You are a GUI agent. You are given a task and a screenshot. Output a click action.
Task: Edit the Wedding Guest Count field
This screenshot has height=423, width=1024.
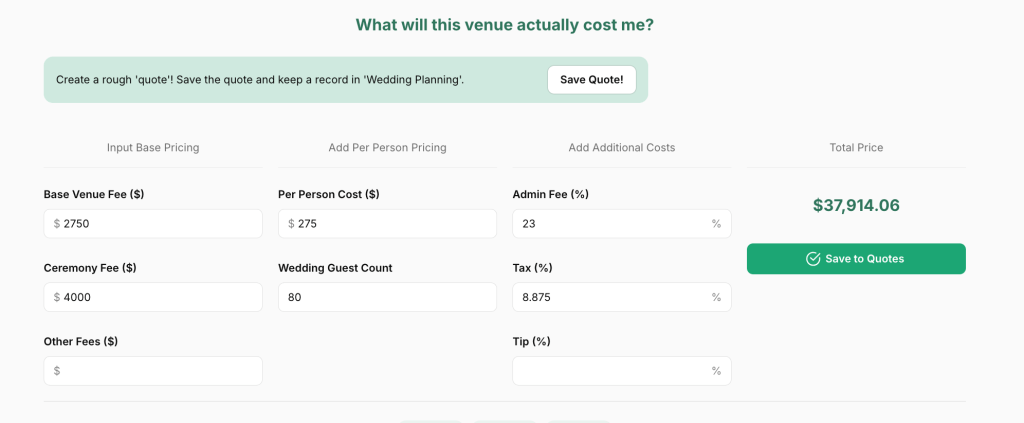tap(387, 297)
